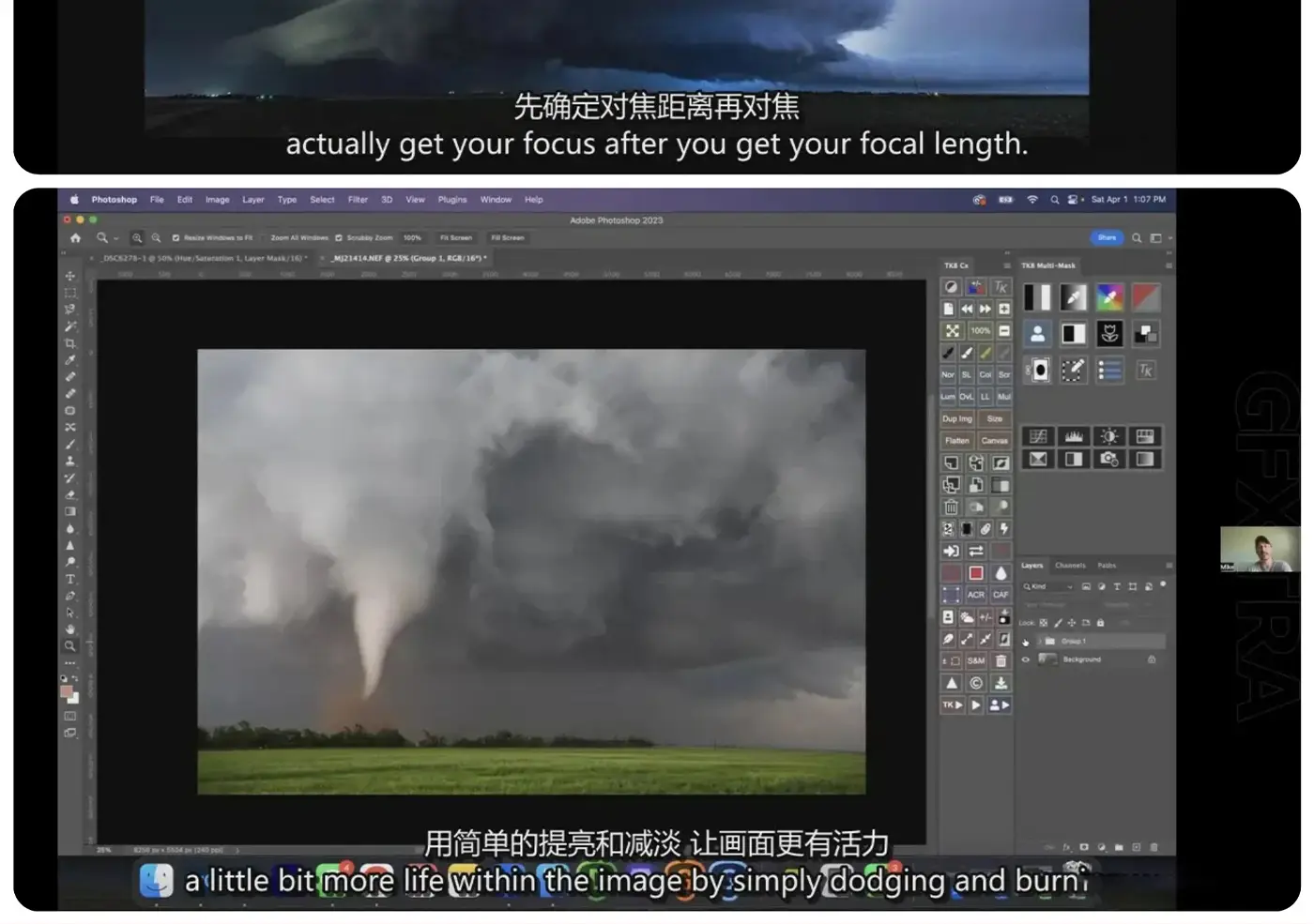Open the zoom tool preset dropdown arrow

[x=115, y=239]
